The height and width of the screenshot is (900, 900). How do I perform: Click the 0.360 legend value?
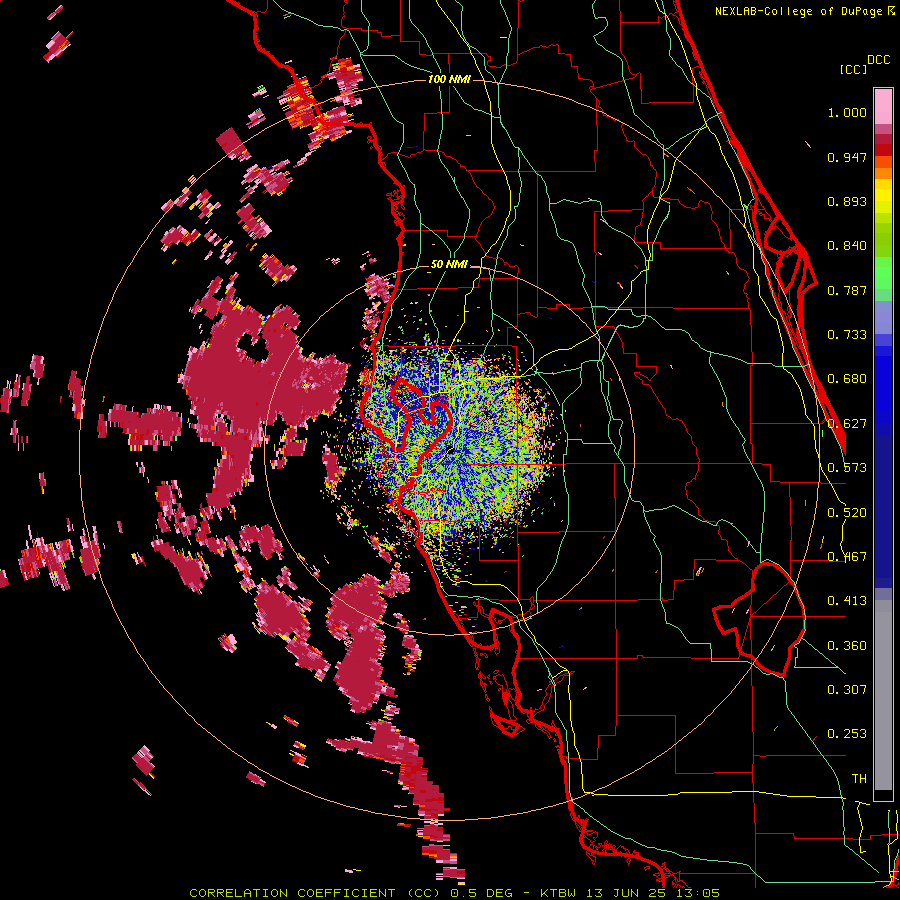(x=847, y=646)
